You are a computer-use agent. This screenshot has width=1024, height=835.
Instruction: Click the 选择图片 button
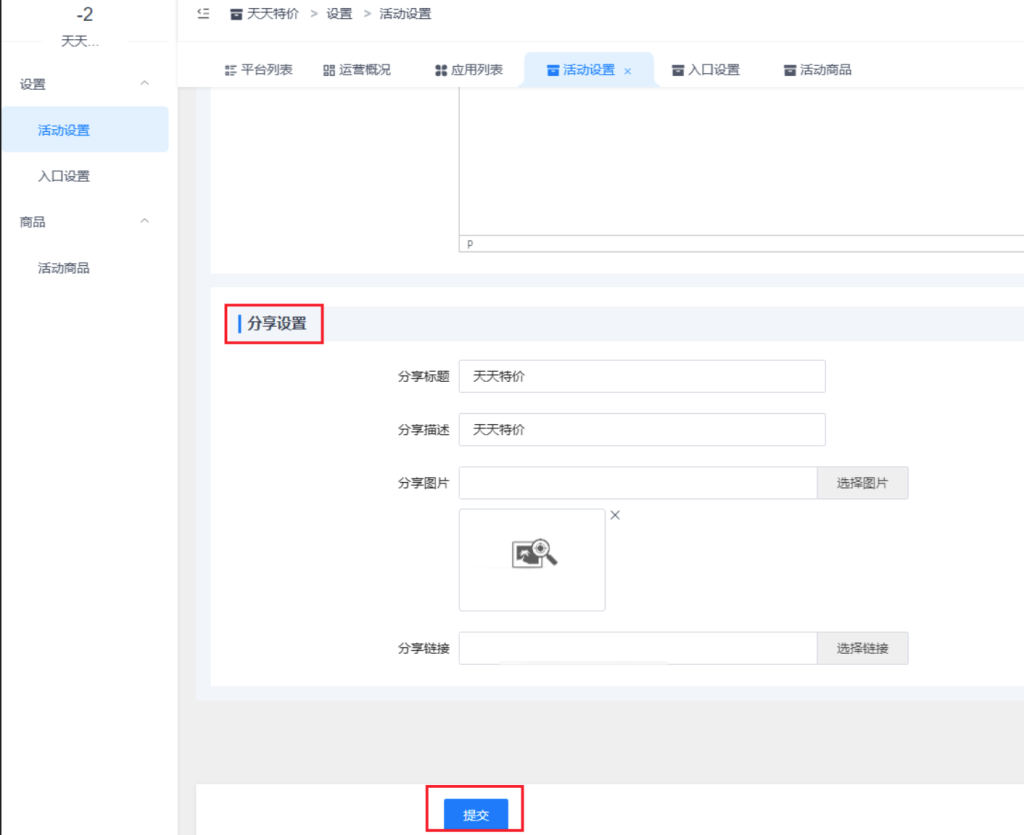point(862,483)
